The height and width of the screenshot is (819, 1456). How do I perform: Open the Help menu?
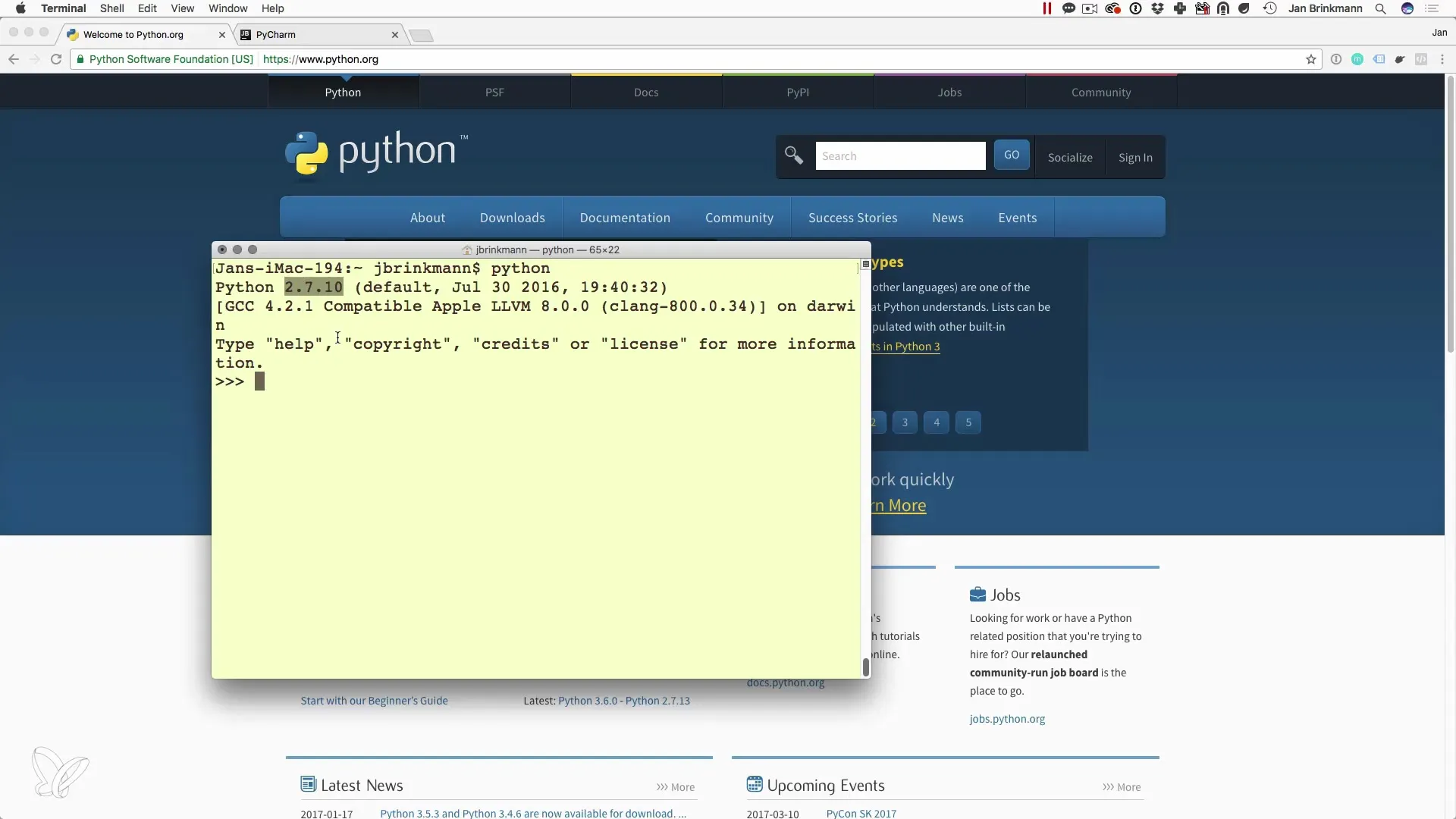272,8
